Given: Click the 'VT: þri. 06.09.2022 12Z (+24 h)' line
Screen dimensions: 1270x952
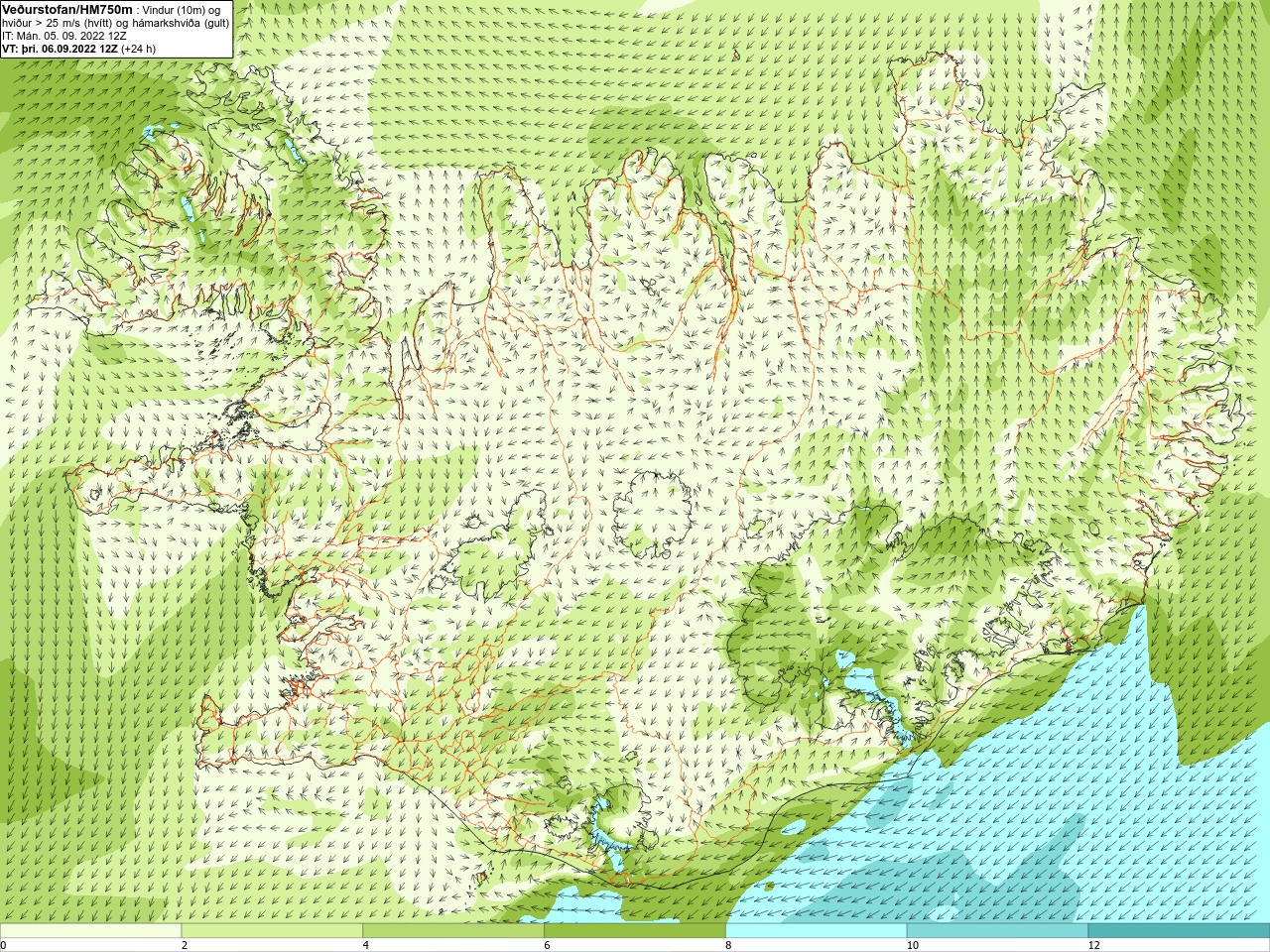Looking at the screenshot, I should click(79, 48).
